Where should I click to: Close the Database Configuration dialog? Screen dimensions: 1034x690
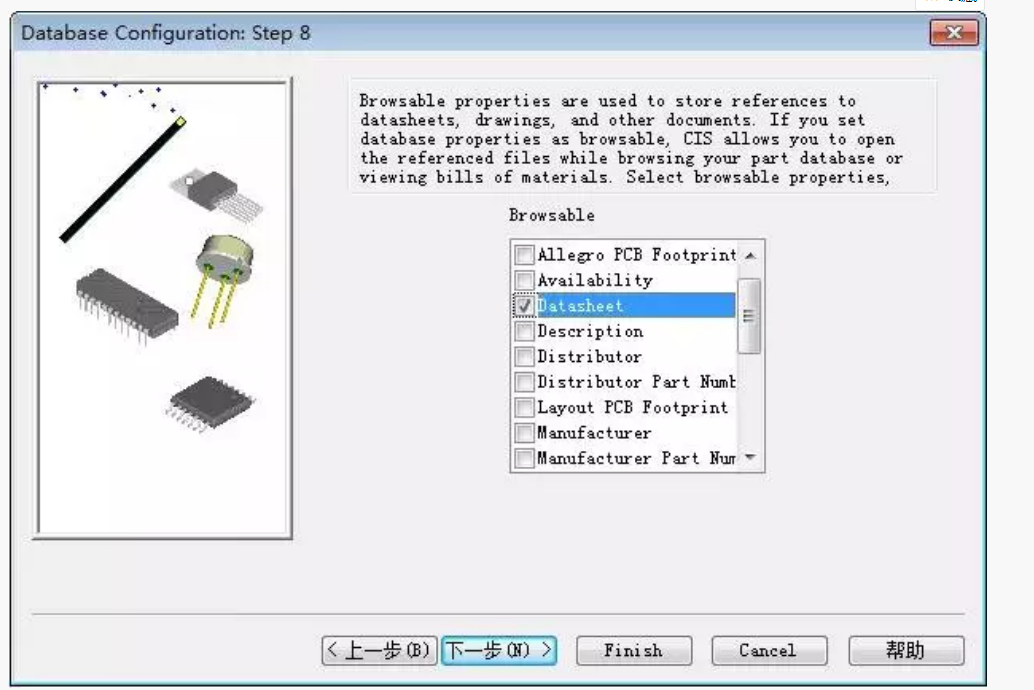953,33
